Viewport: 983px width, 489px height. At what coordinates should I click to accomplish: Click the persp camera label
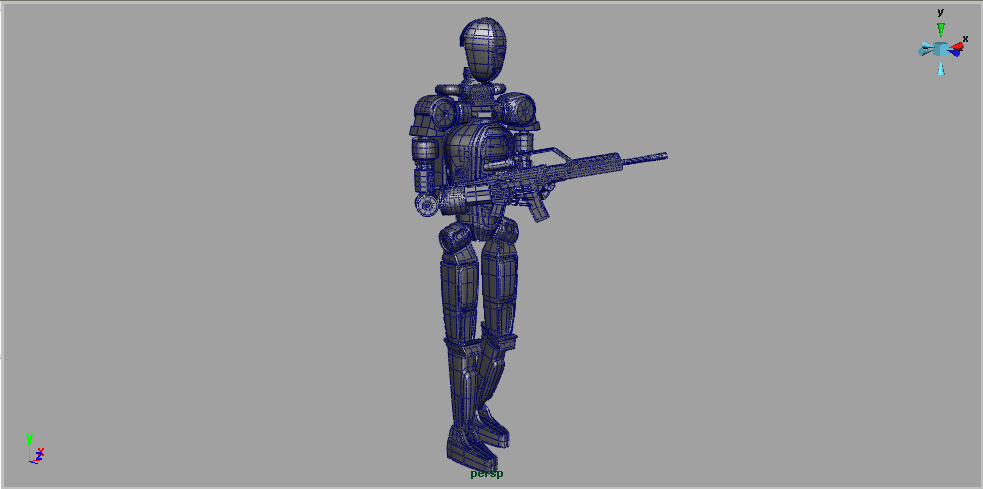[486, 474]
